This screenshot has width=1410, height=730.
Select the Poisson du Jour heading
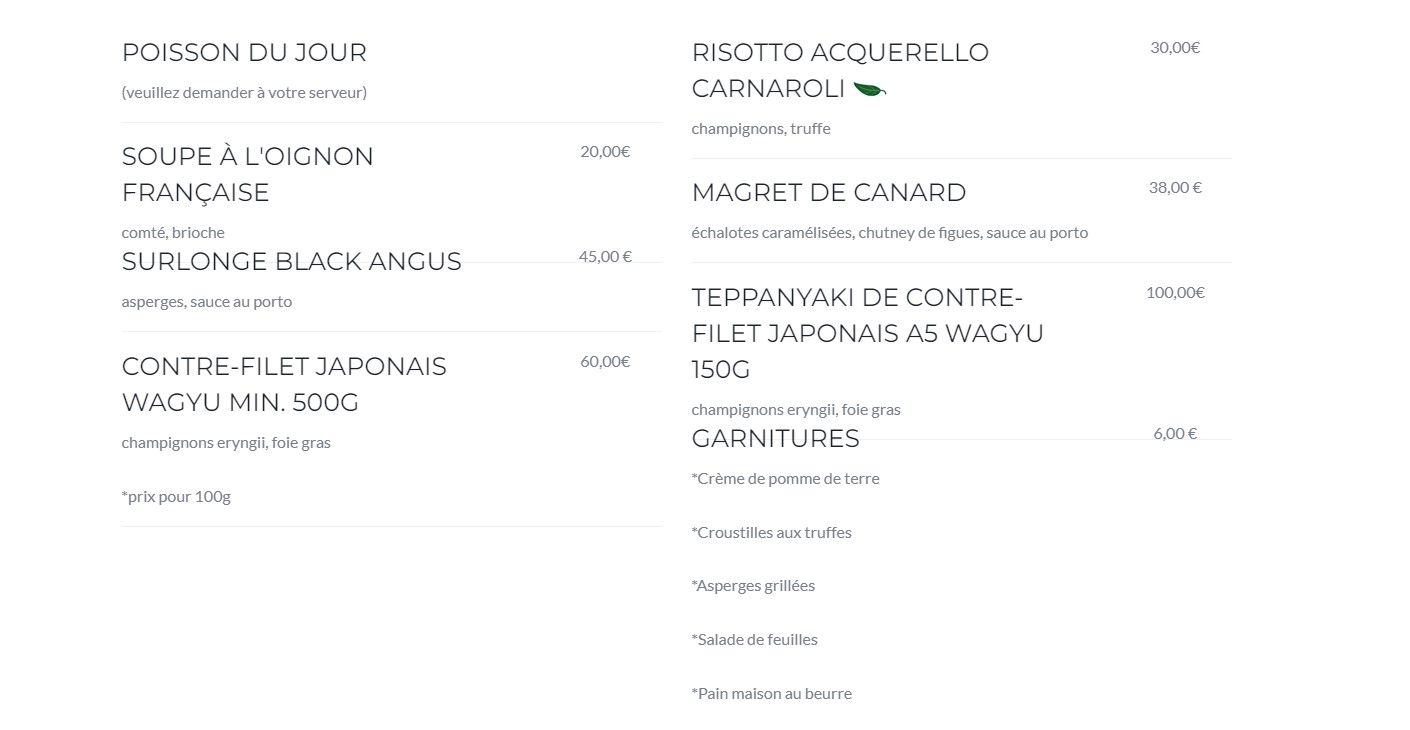coord(244,52)
